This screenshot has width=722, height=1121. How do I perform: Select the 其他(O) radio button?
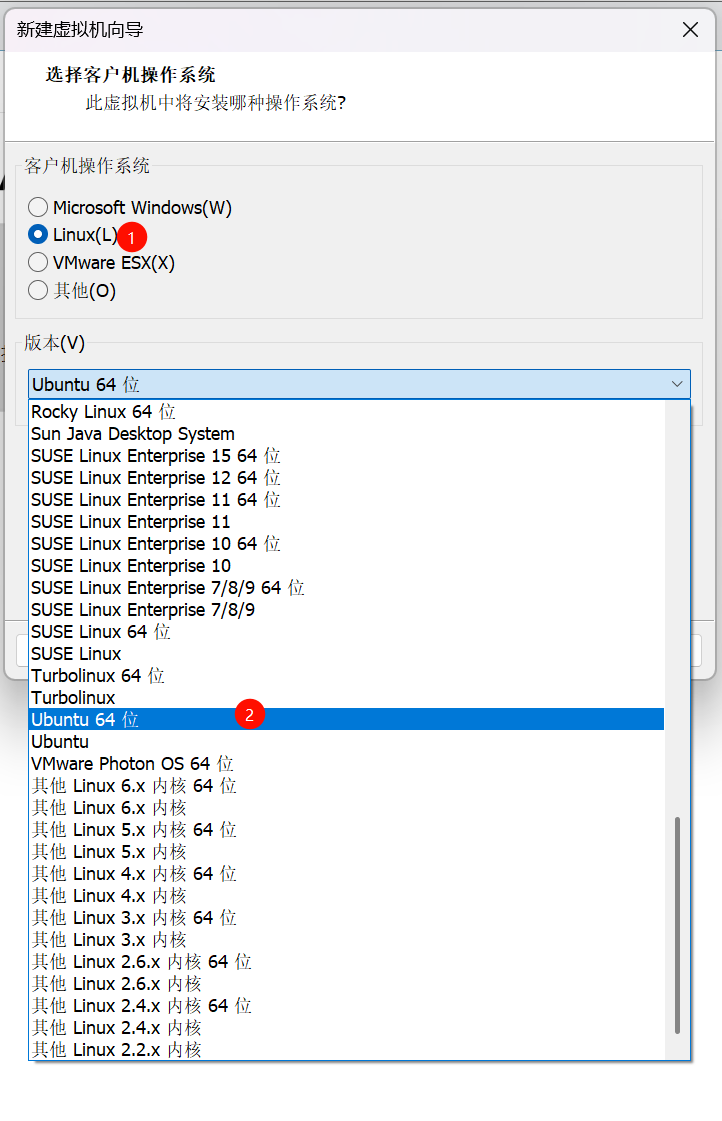38,290
